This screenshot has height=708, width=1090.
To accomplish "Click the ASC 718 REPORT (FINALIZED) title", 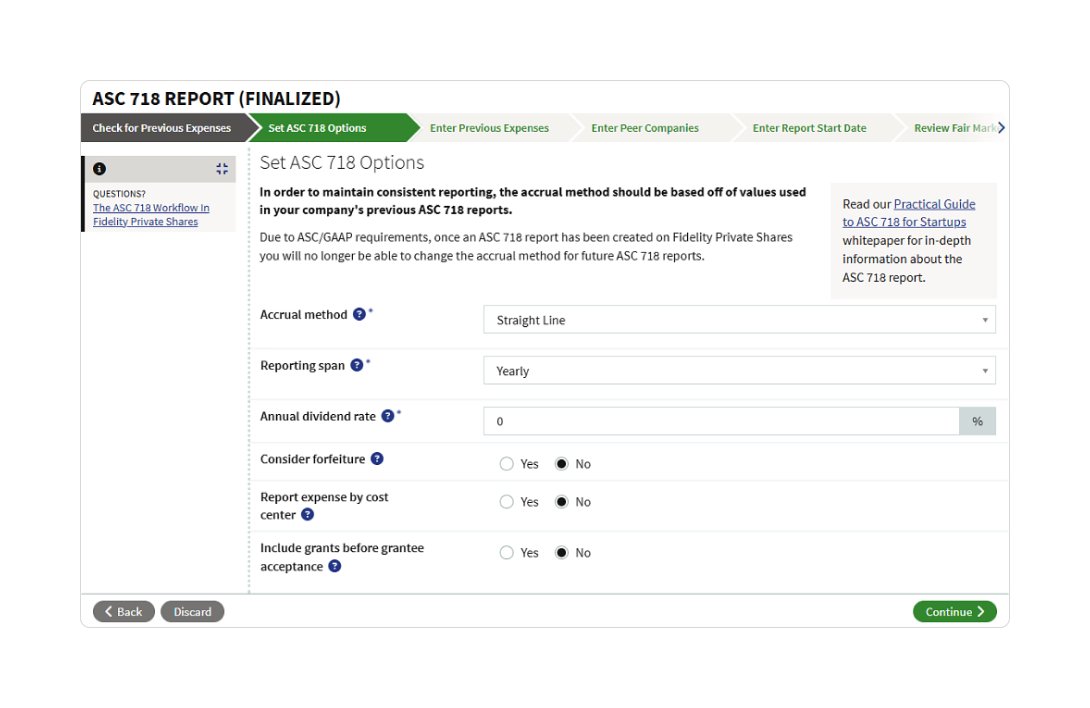I will click(x=216, y=99).
